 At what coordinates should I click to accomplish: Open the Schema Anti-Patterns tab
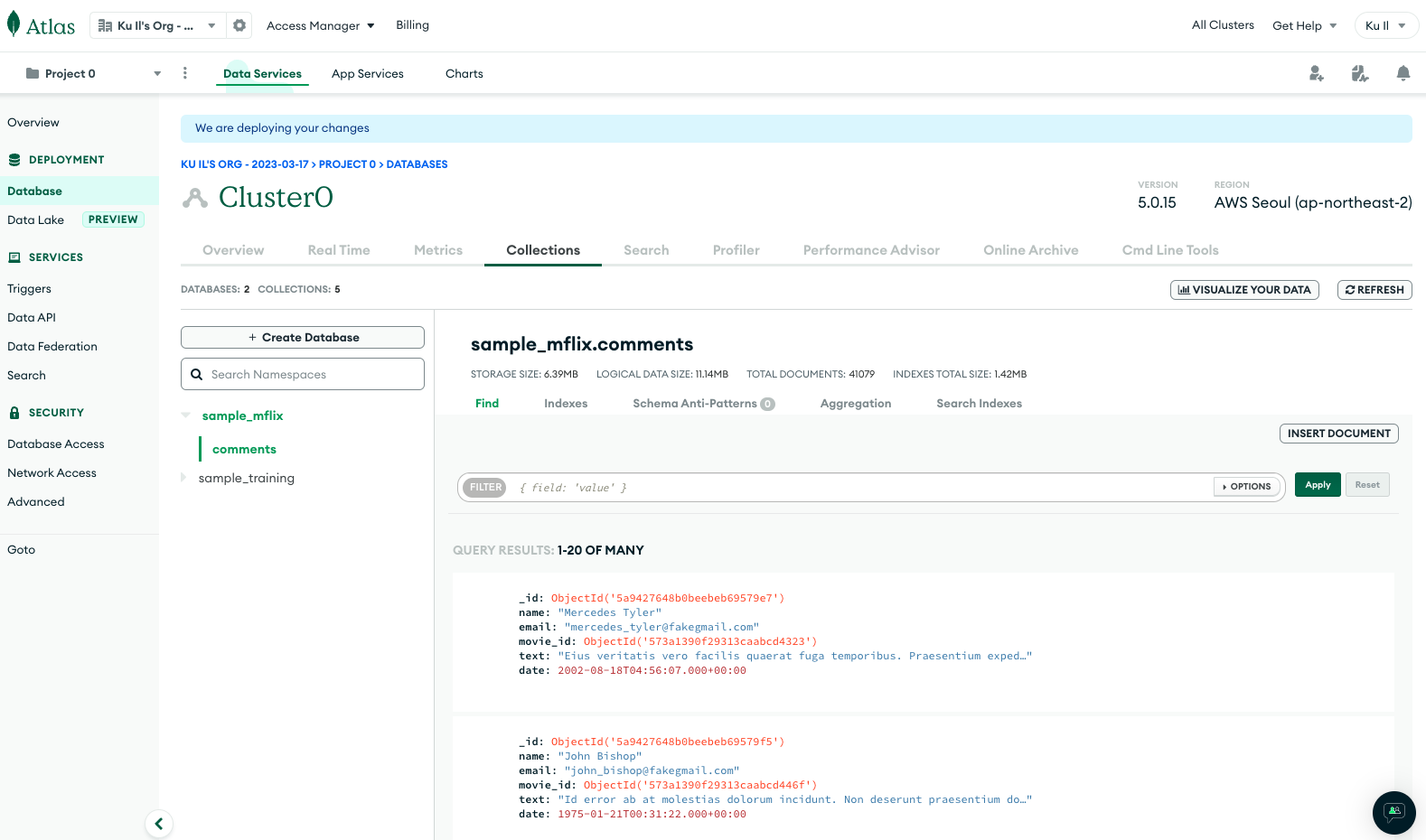[704, 404]
